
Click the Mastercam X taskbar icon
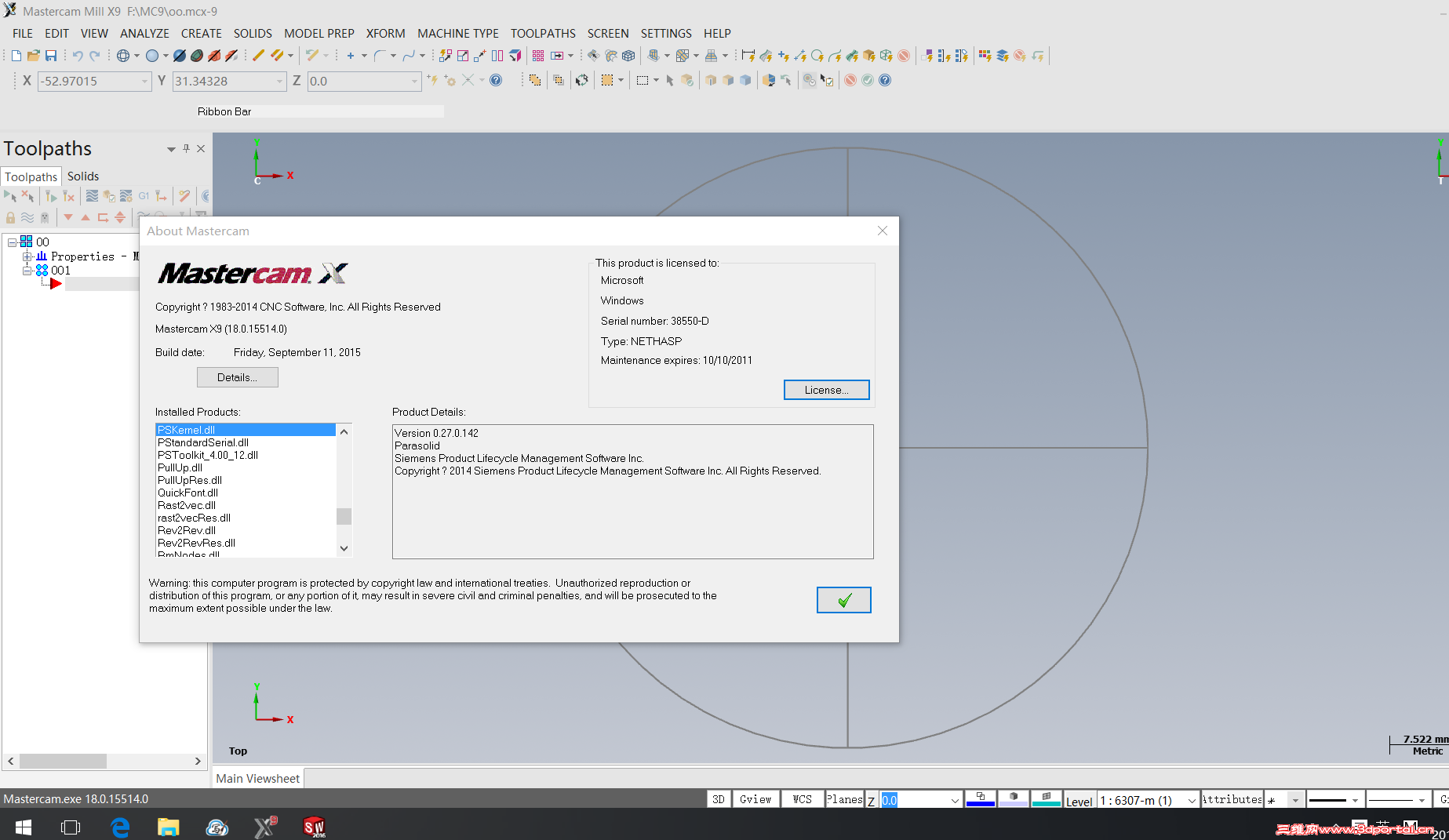click(265, 827)
